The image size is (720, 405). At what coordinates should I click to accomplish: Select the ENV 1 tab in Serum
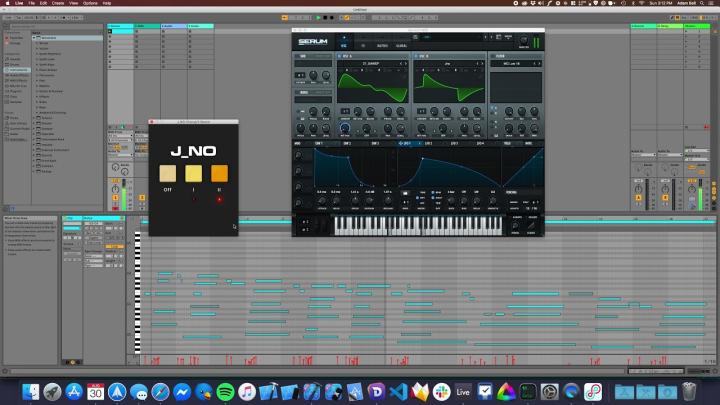[x=319, y=144]
